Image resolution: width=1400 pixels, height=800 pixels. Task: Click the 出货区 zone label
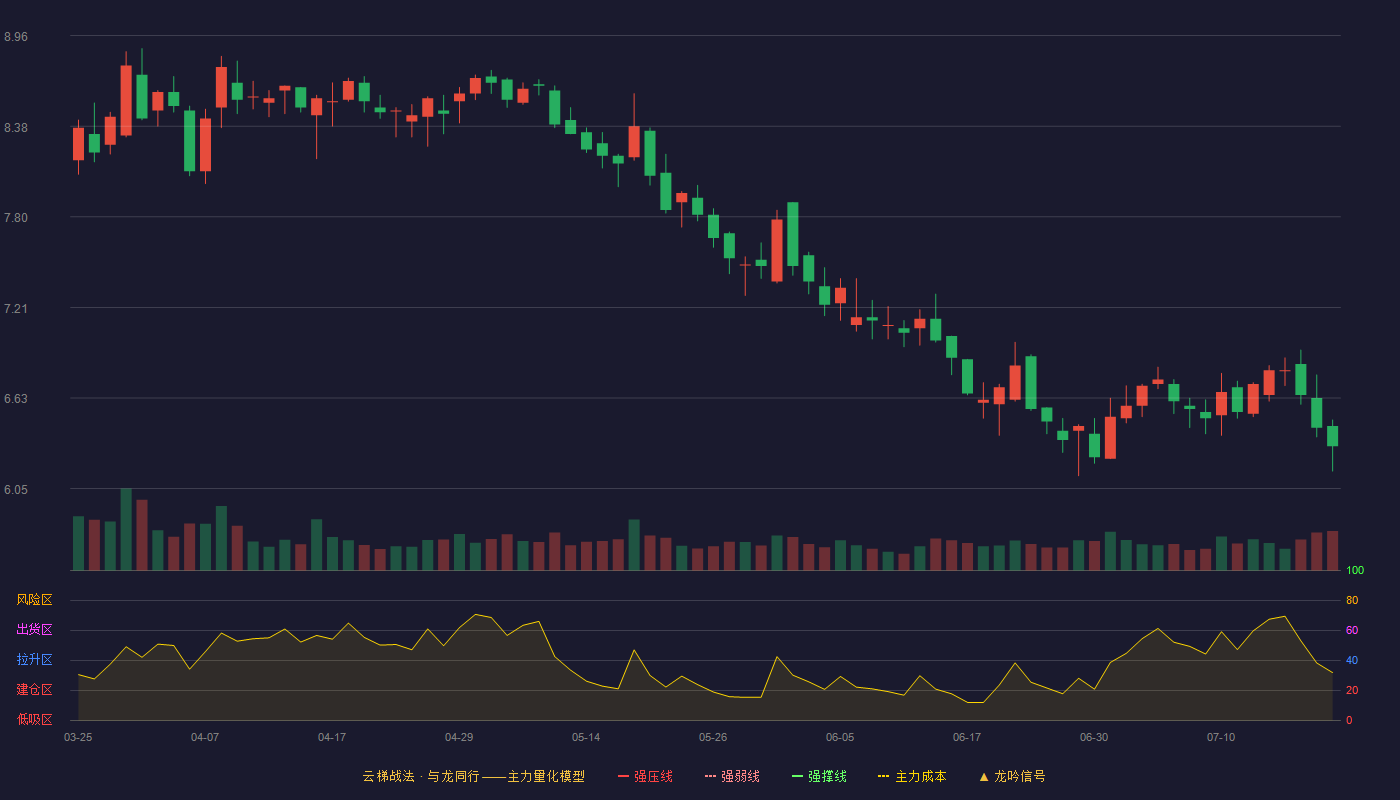(34, 630)
